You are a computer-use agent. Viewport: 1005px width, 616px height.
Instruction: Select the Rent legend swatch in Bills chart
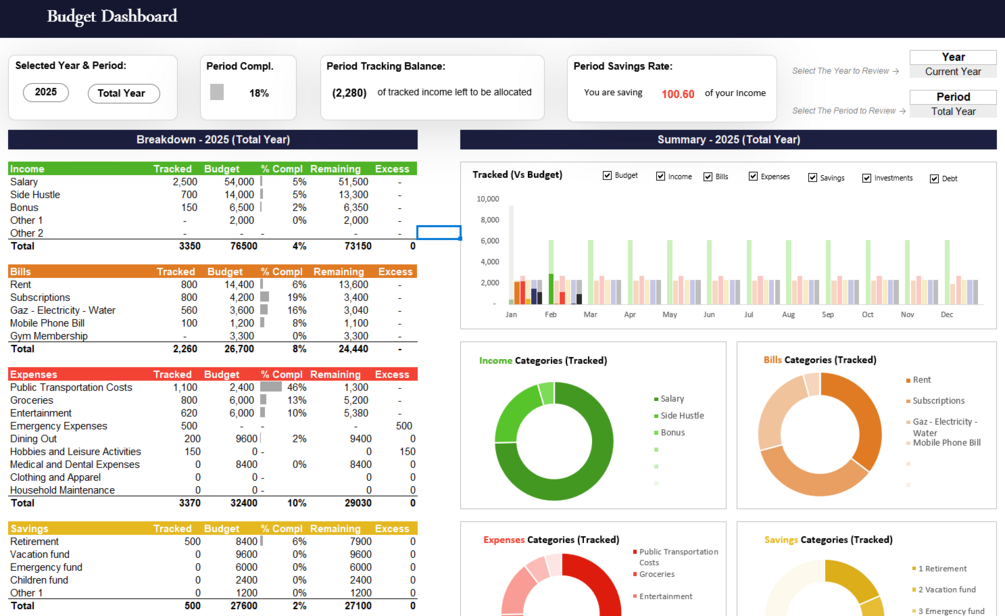908,380
